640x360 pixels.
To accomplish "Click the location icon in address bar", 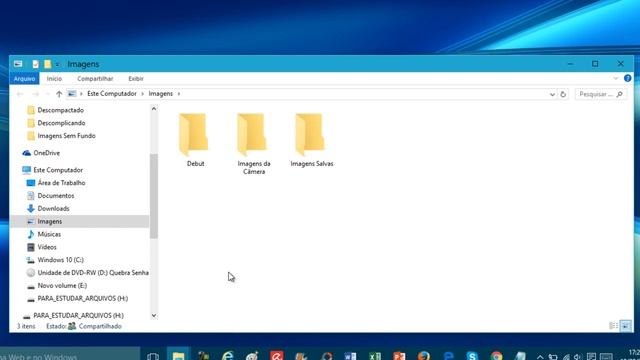I will point(72,94).
